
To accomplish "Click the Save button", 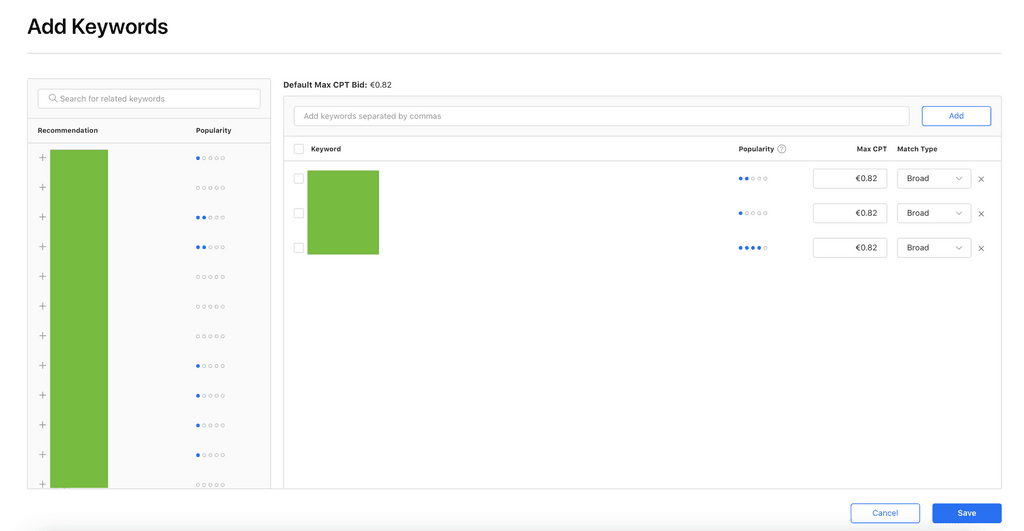I will click(x=967, y=513).
